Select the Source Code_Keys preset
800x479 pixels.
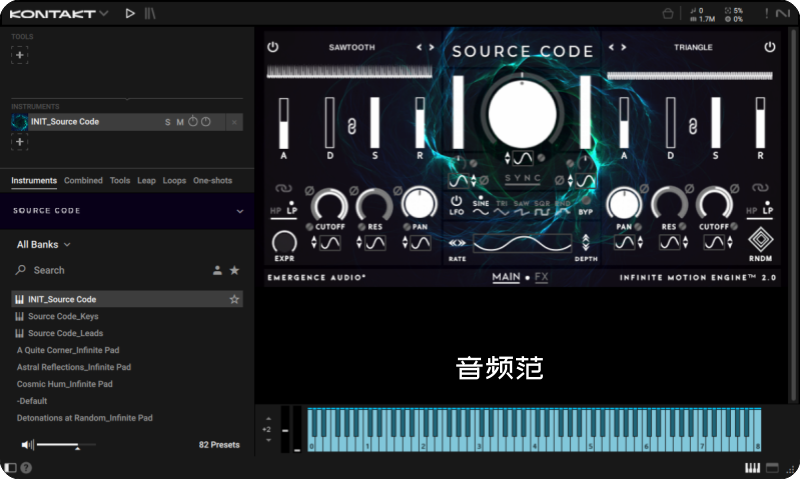[x=63, y=316]
